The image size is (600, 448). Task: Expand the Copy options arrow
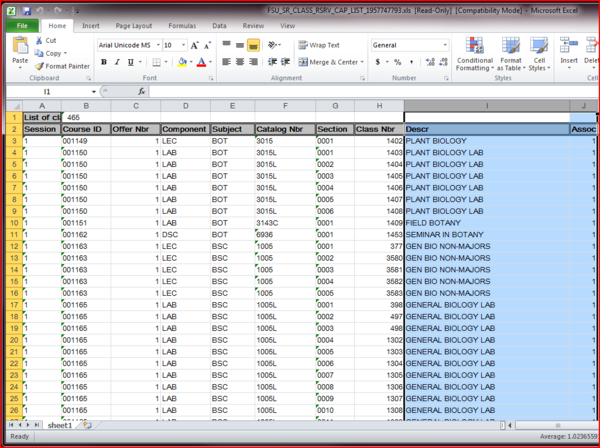pyautogui.click(x=65, y=53)
